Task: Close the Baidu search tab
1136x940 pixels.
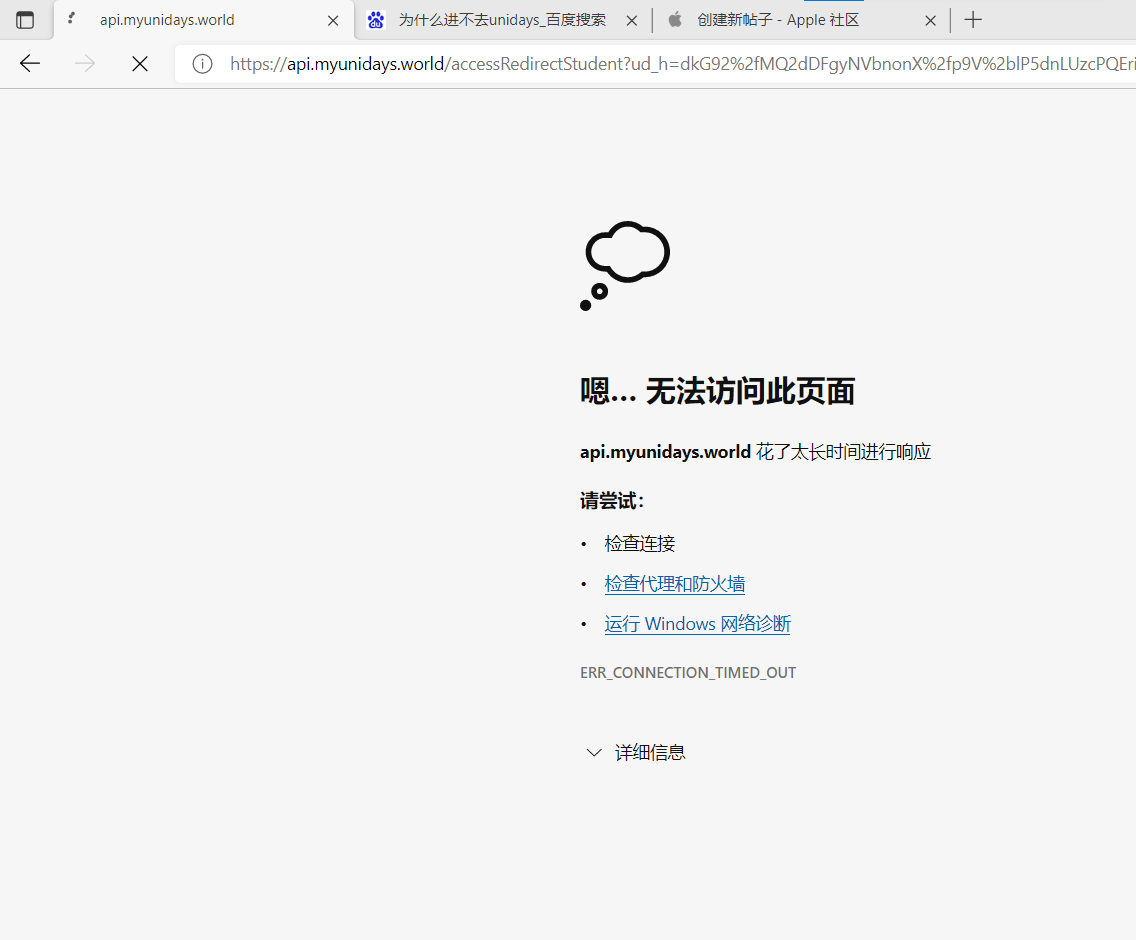Action: 632,20
